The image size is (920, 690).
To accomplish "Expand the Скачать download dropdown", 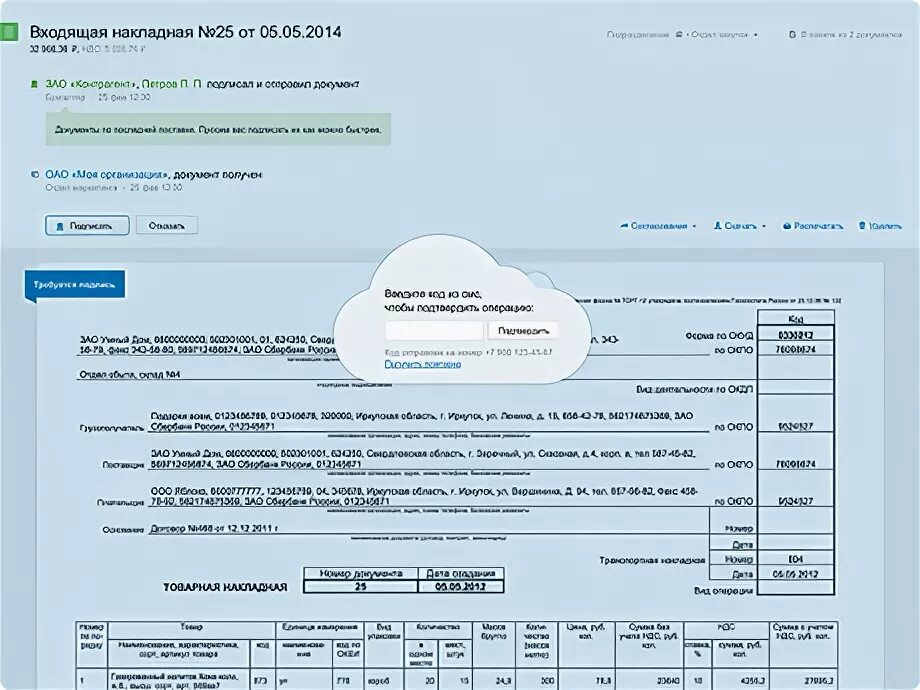I will click(x=740, y=226).
